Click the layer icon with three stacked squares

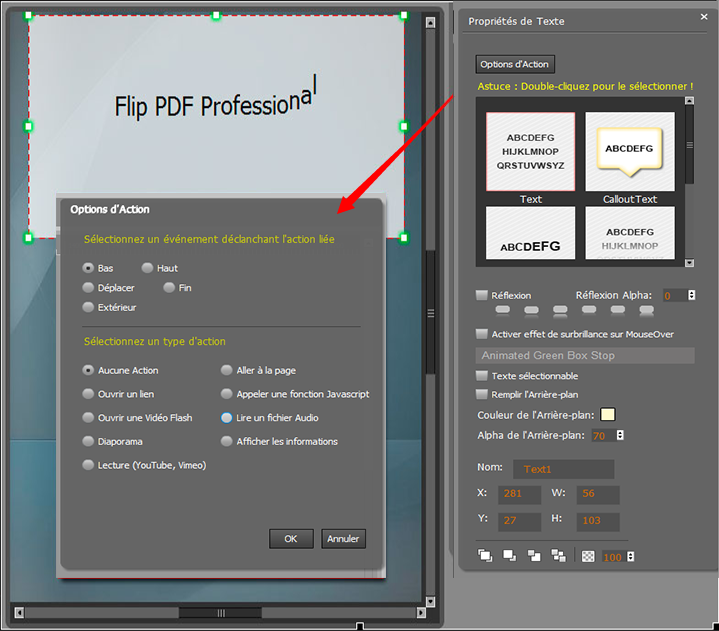(x=485, y=556)
